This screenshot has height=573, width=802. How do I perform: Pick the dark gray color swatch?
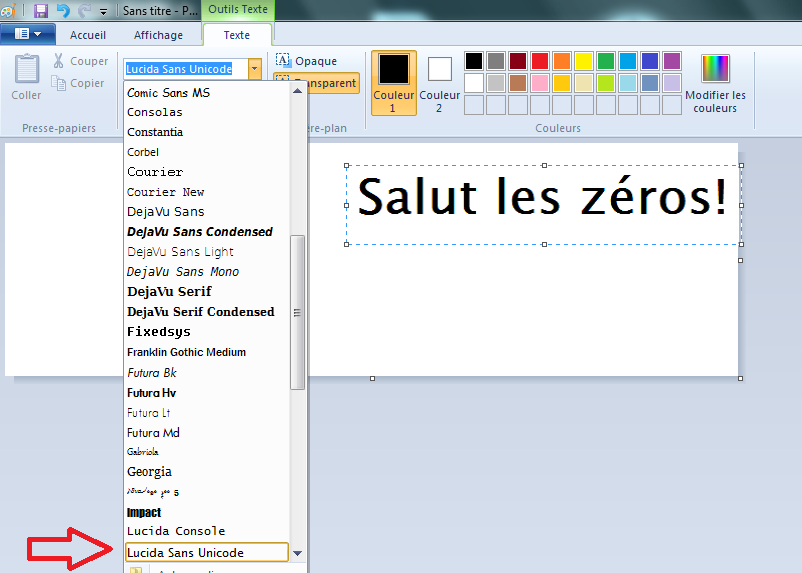click(x=496, y=61)
